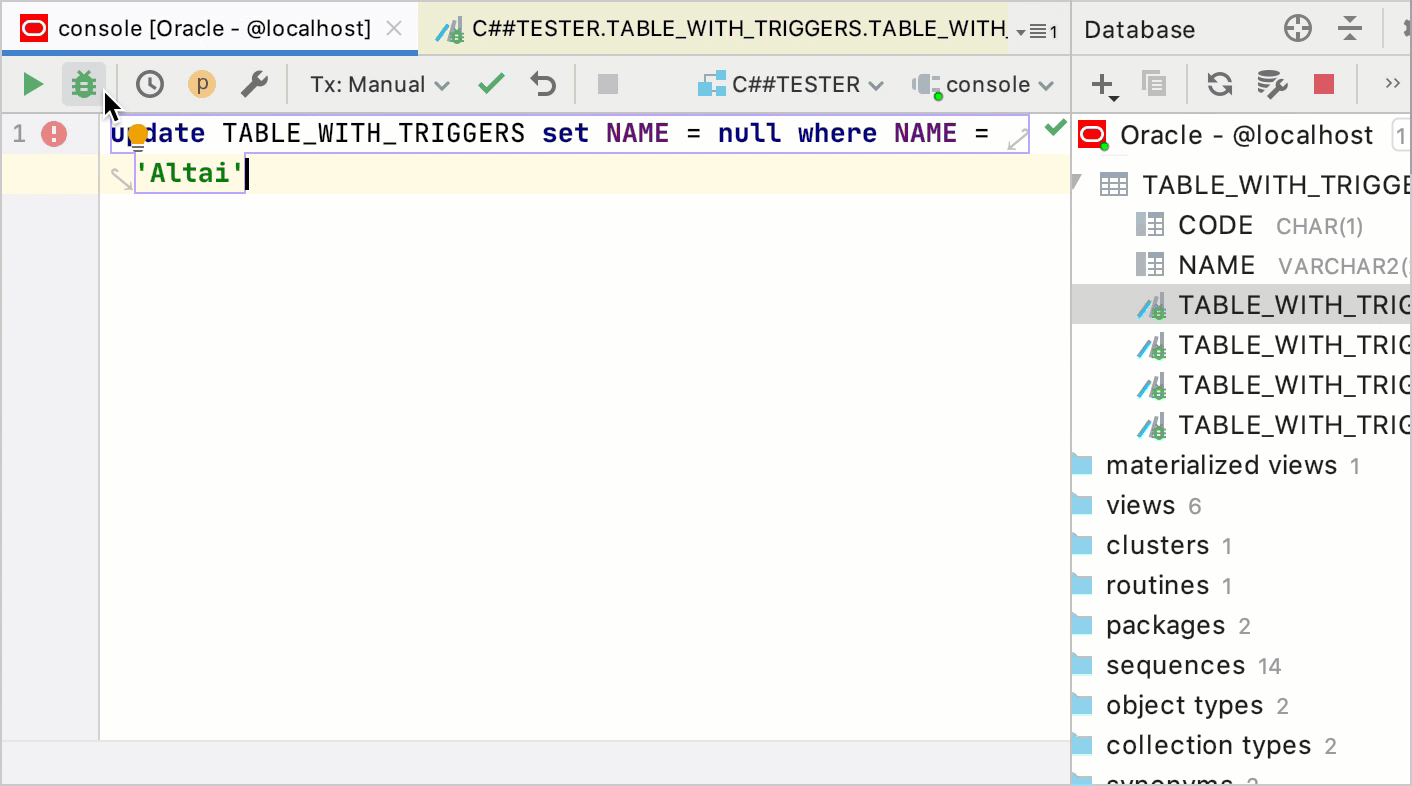
Task: Select the C##TESTER schema switcher
Action: coord(790,84)
